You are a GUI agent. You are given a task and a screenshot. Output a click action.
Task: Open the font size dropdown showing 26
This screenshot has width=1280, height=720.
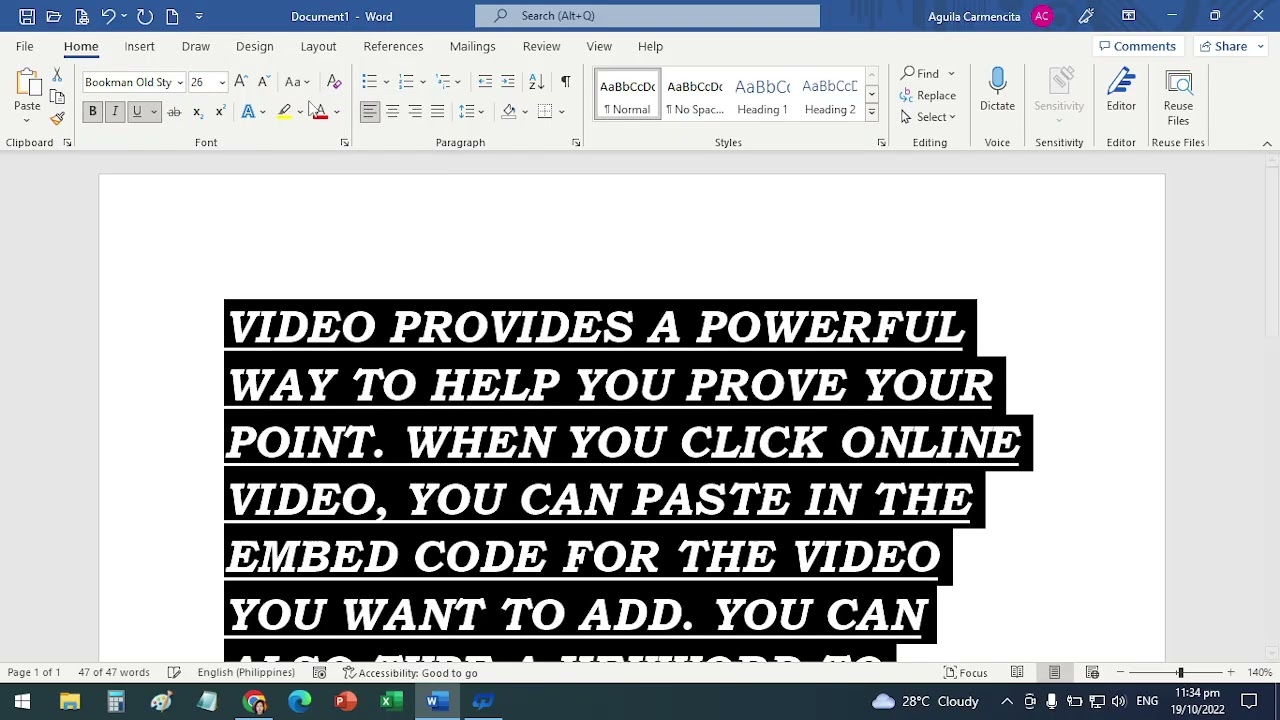tap(222, 83)
